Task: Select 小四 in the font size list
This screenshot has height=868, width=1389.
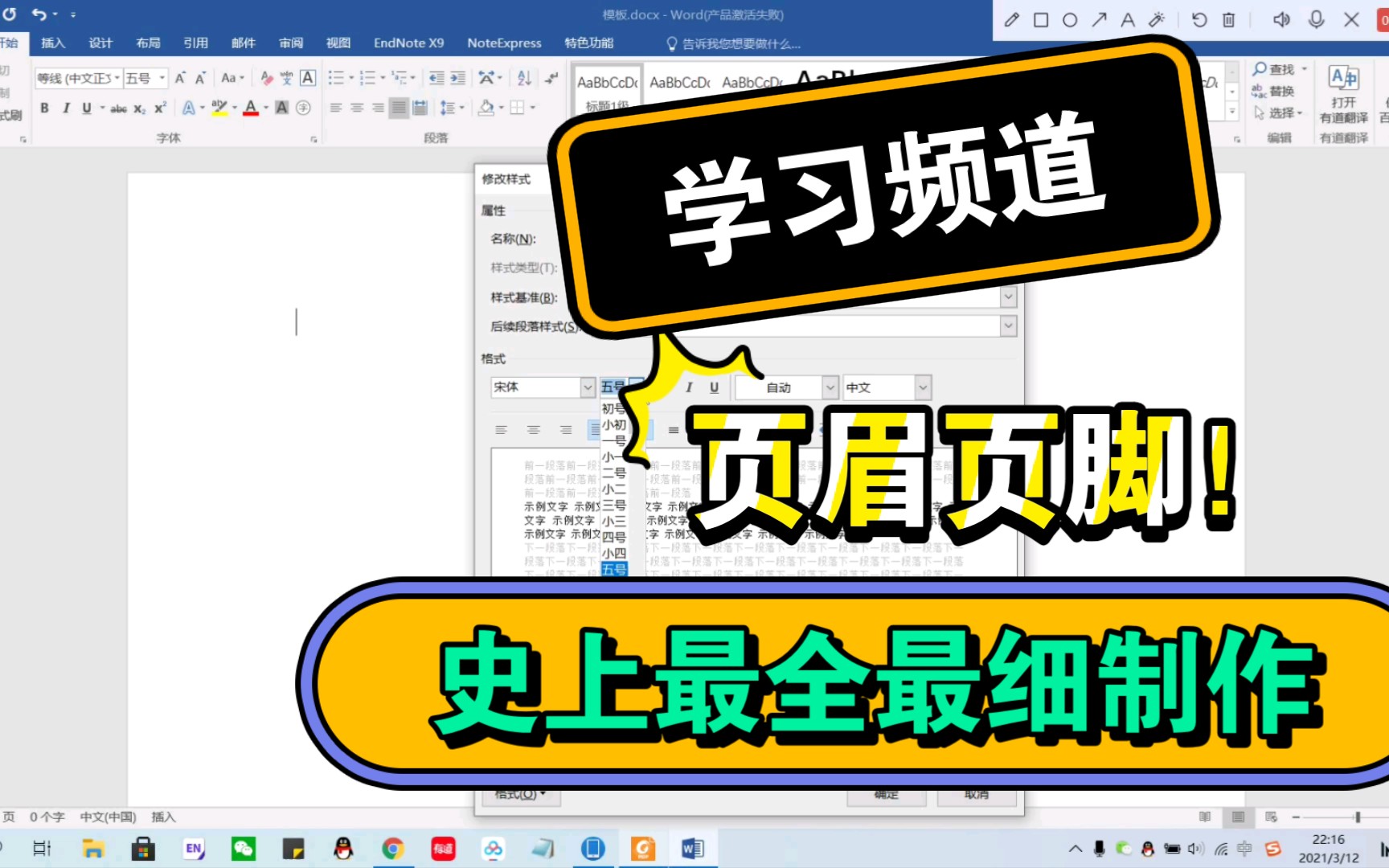Action: [614, 553]
